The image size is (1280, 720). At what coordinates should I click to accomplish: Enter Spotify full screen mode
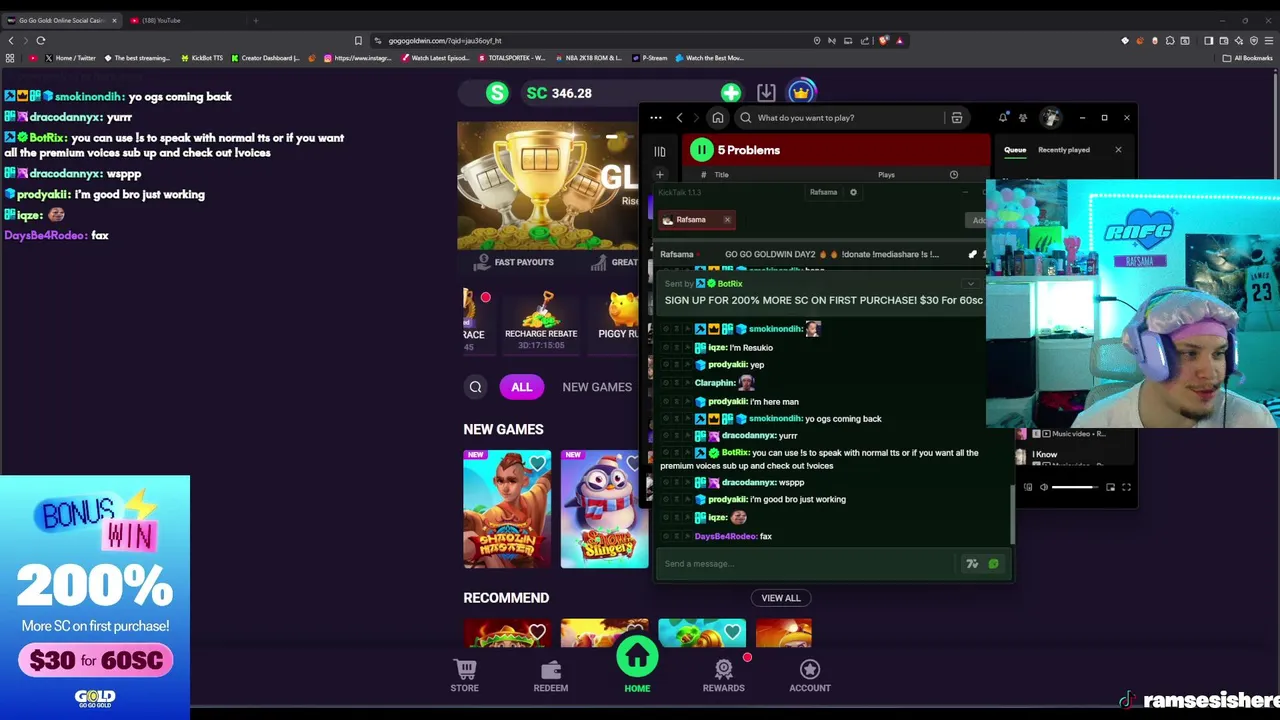pyautogui.click(x=1126, y=487)
